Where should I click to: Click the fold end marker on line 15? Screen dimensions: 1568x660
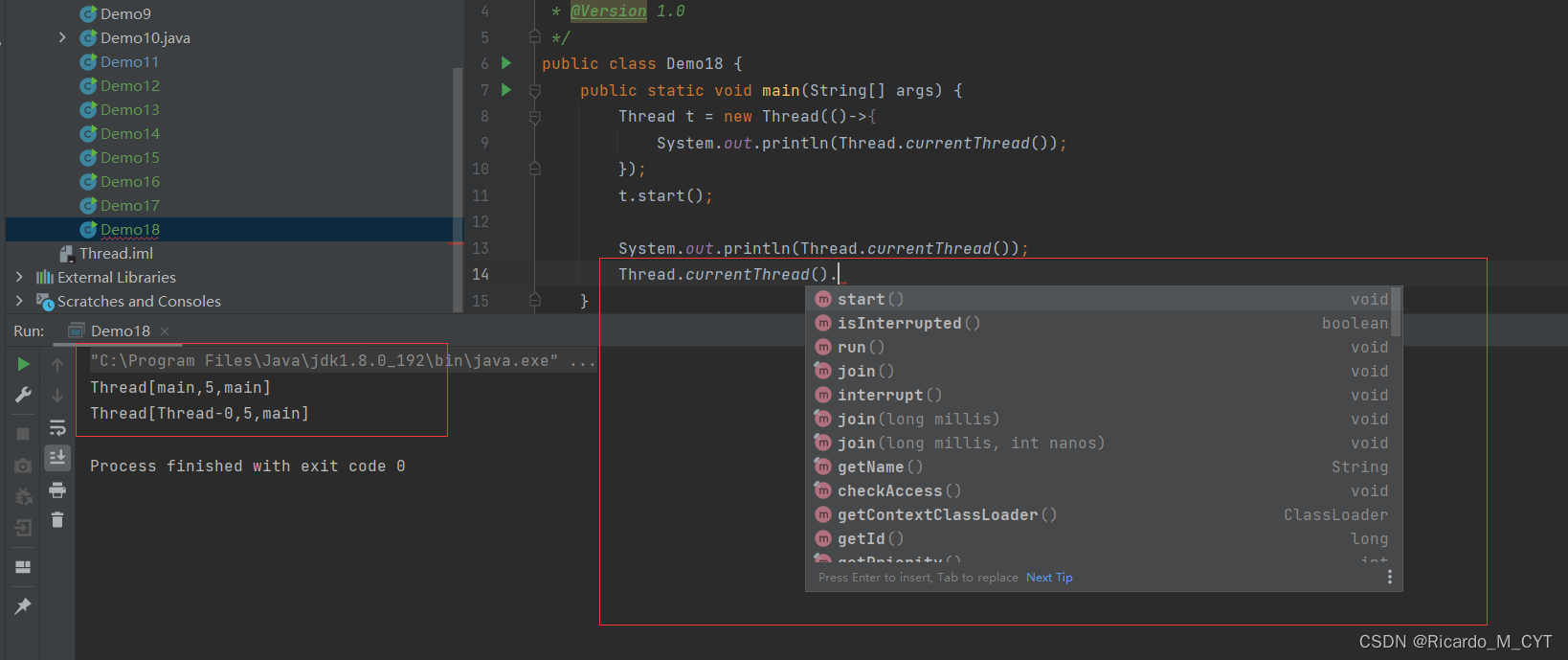pos(535,301)
